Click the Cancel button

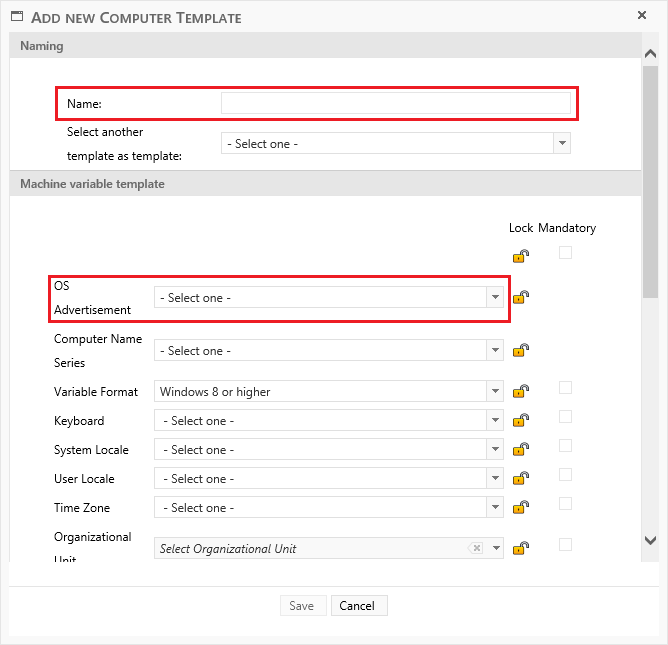(x=357, y=606)
